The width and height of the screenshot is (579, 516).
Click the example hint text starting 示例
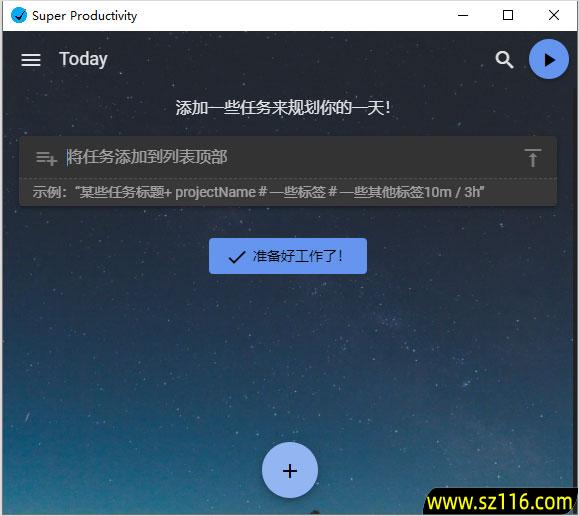pyautogui.click(x=258, y=192)
